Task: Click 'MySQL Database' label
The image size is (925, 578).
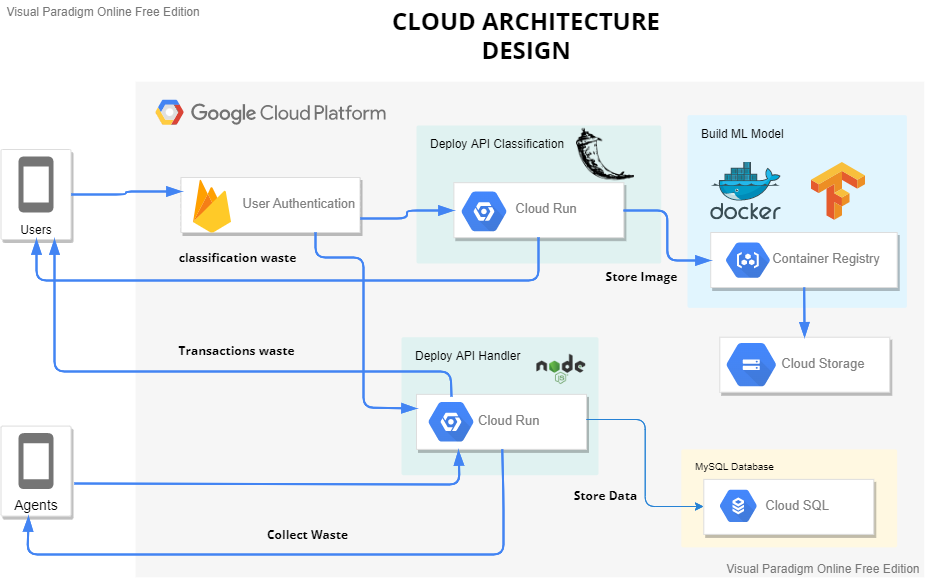Action: [x=734, y=467]
